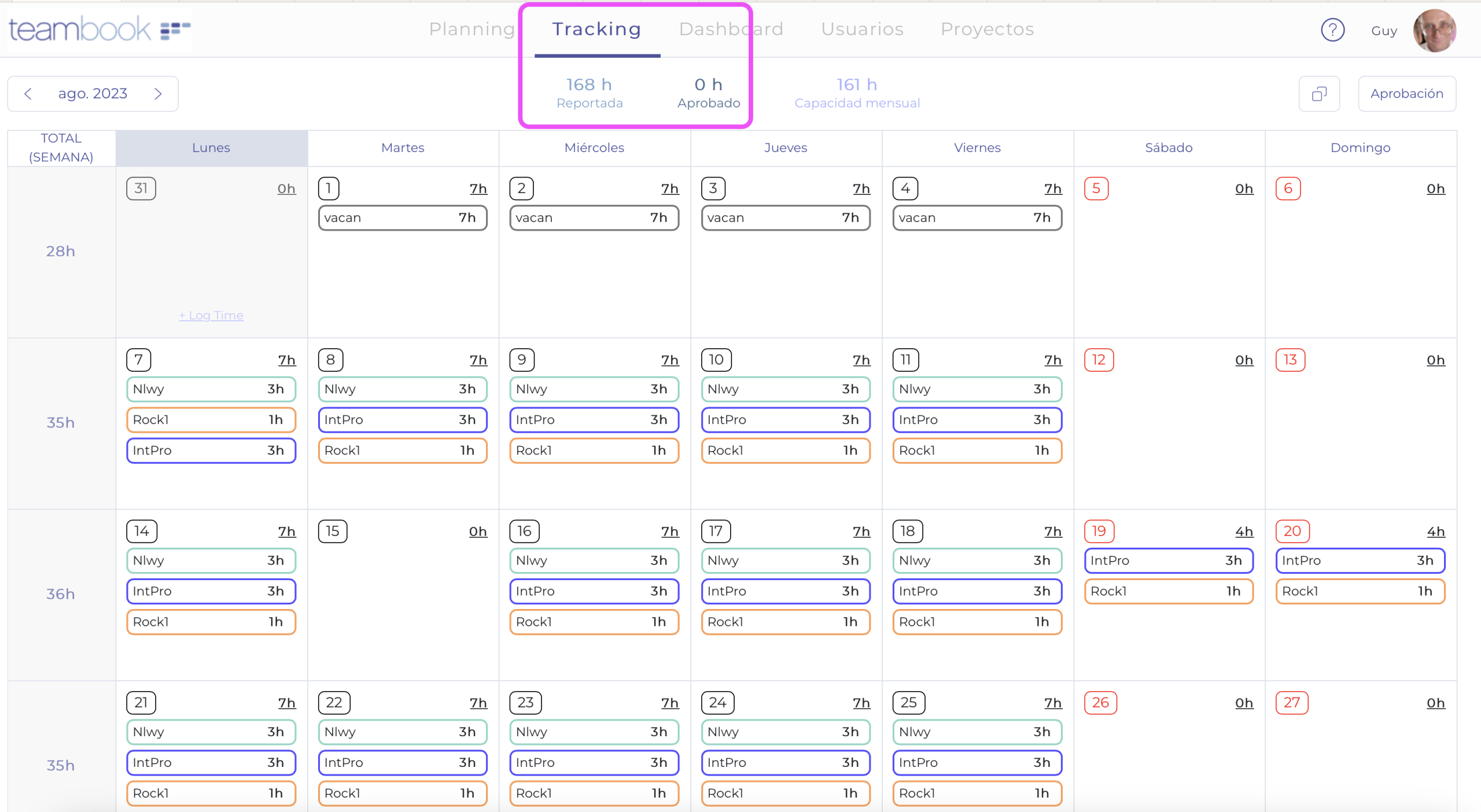This screenshot has height=812, width=1481.
Task: Go to next month arrow
Action: [158, 94]
